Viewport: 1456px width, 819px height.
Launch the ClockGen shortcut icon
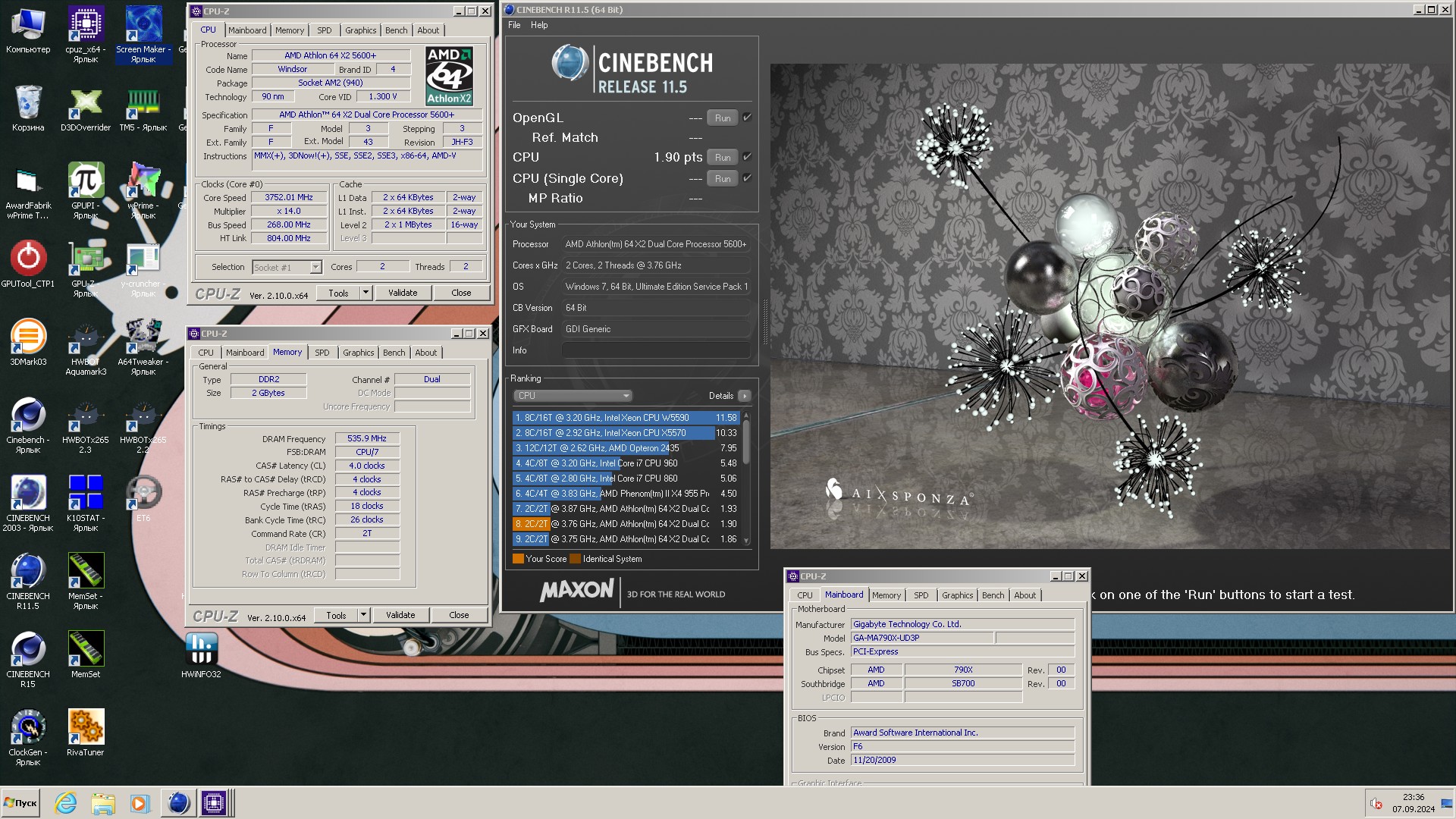28,738
